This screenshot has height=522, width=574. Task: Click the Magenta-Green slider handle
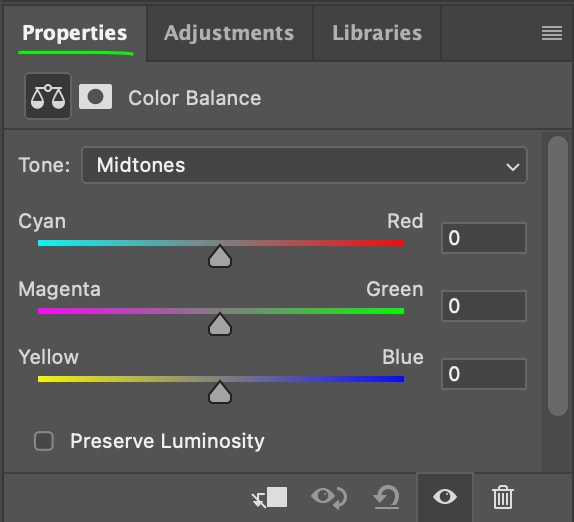tap(220, 324)
